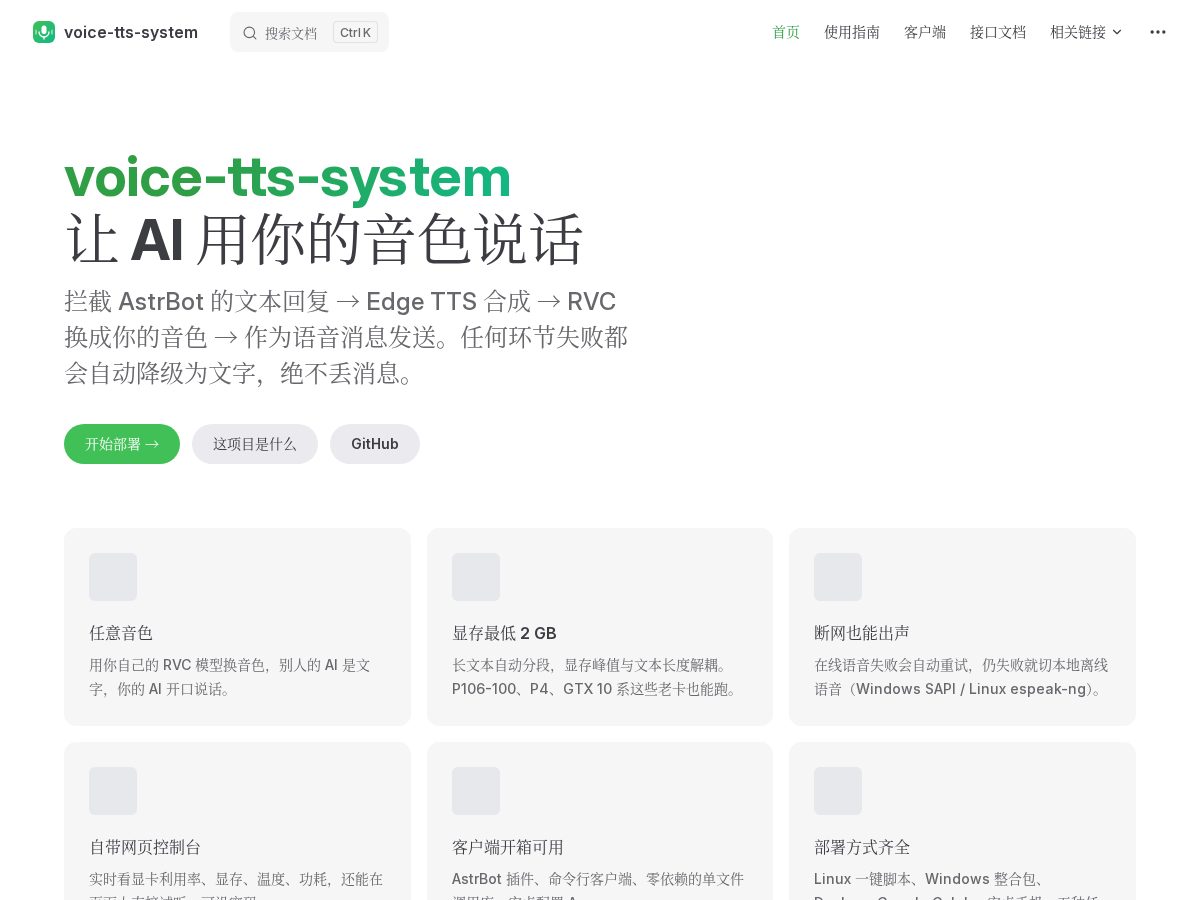
Task: Click the 让 AI 用你的音色说话 headline
Action: pos(324,240)
